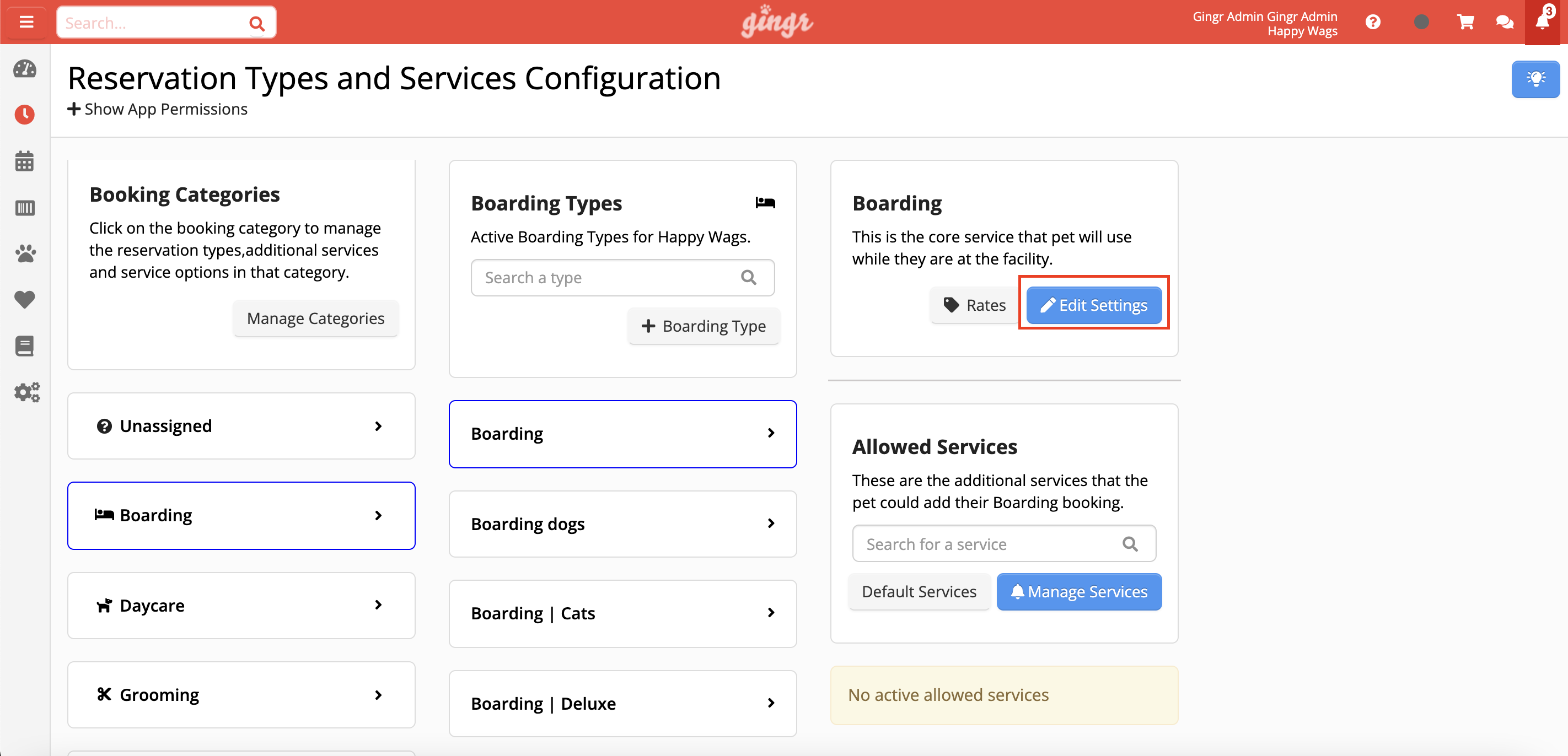Open the hamburger navigation menu
1568x756 pixels.
coord(25,22)
